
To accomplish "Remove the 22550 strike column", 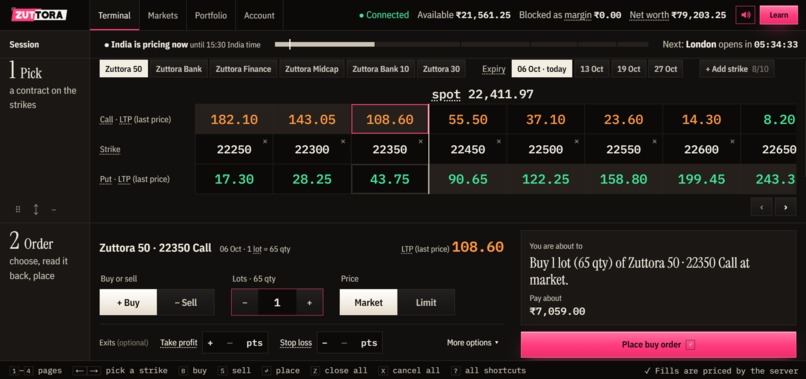I will 654,141.
